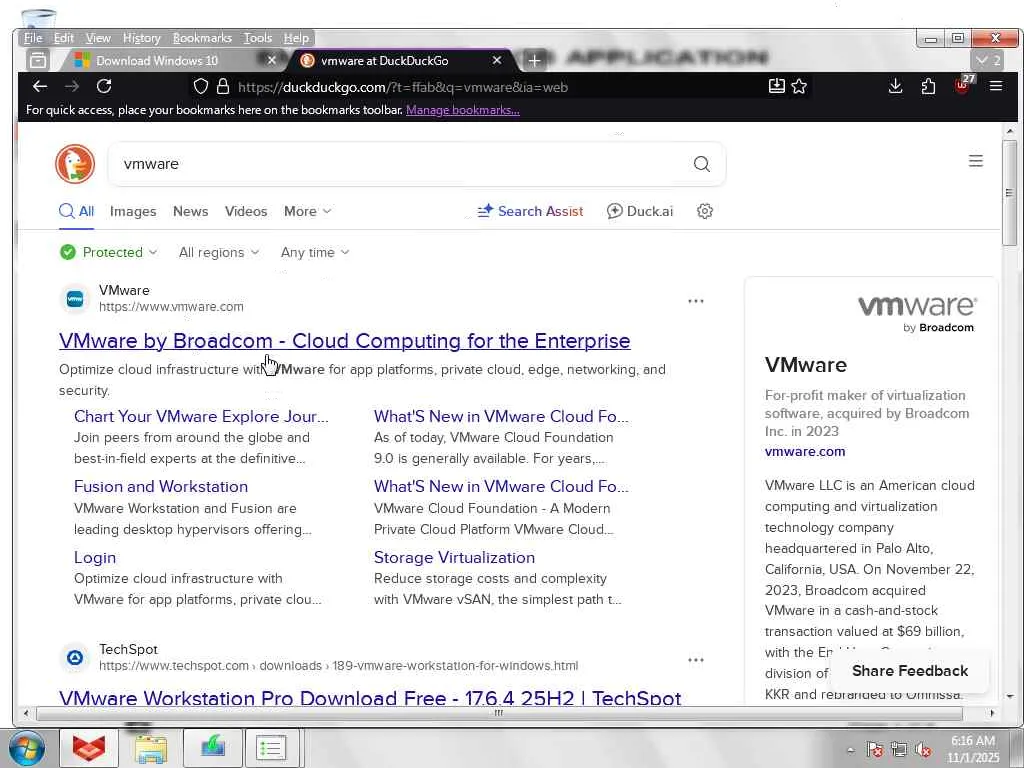The height and width of the screenshot is (768, 1024).
Task: Click the vertical page scrollbar thumb
Action: coord(1010,193)
